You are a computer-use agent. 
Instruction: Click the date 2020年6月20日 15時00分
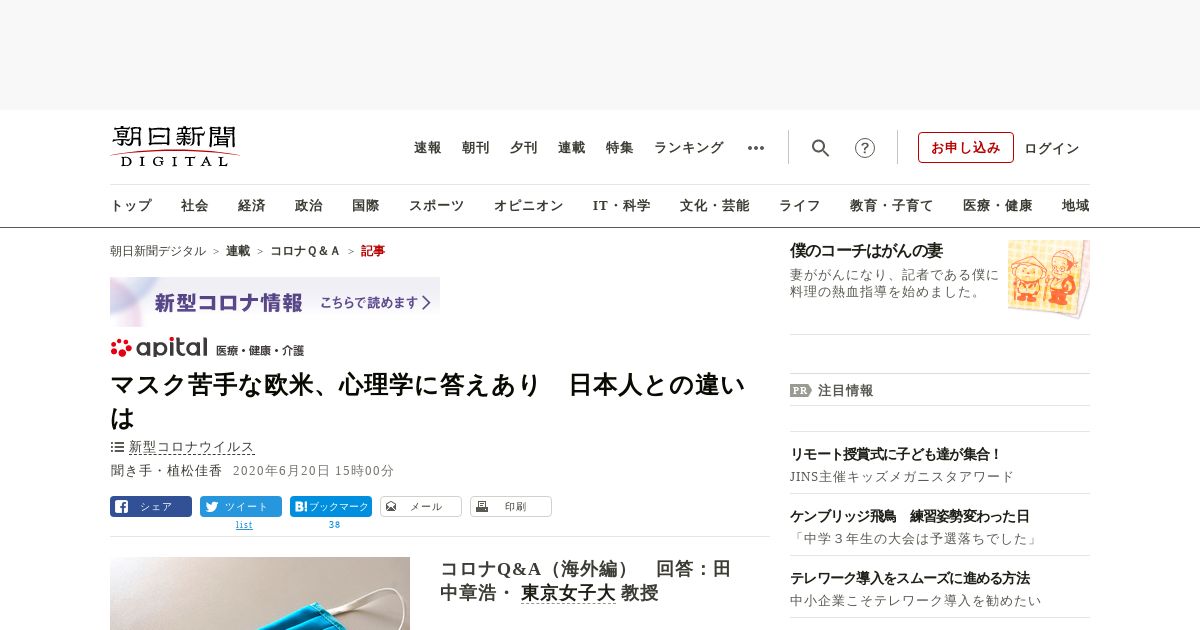(313, 470)
